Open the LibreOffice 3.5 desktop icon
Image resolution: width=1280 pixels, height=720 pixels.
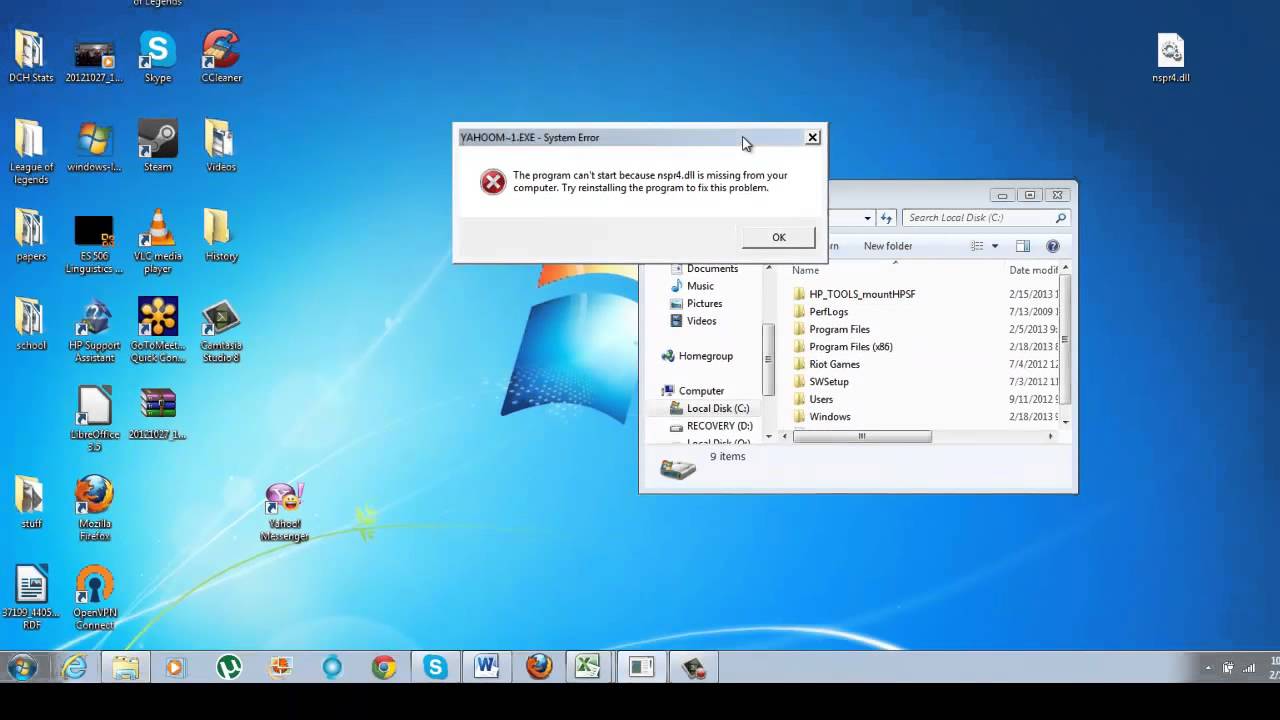[x=94, y=420]
